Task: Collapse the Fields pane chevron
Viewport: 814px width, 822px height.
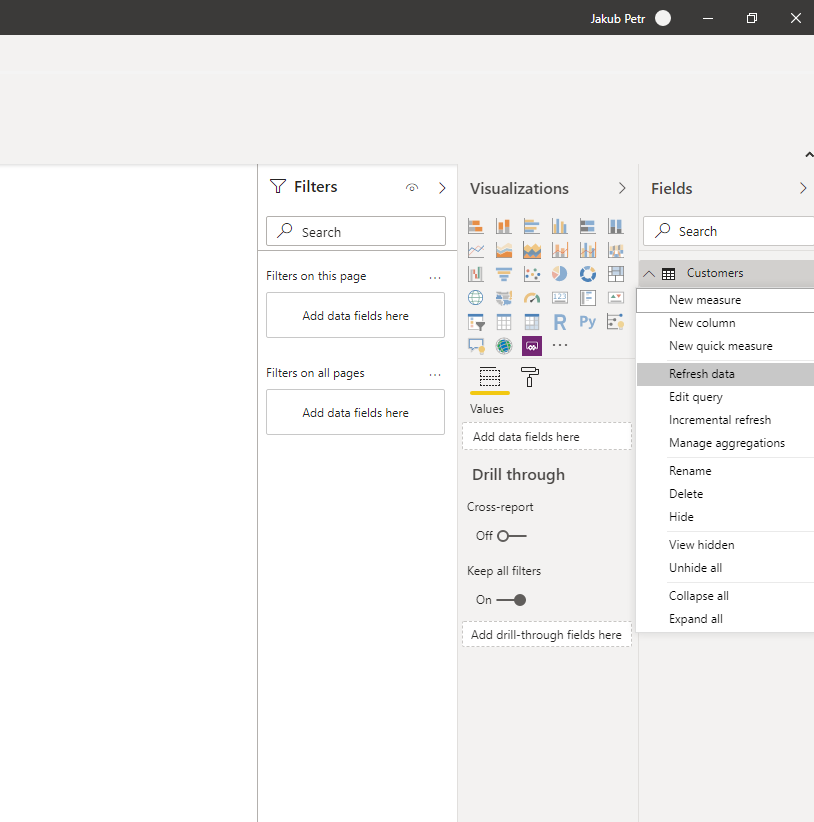Action: (x=802, y=188)
